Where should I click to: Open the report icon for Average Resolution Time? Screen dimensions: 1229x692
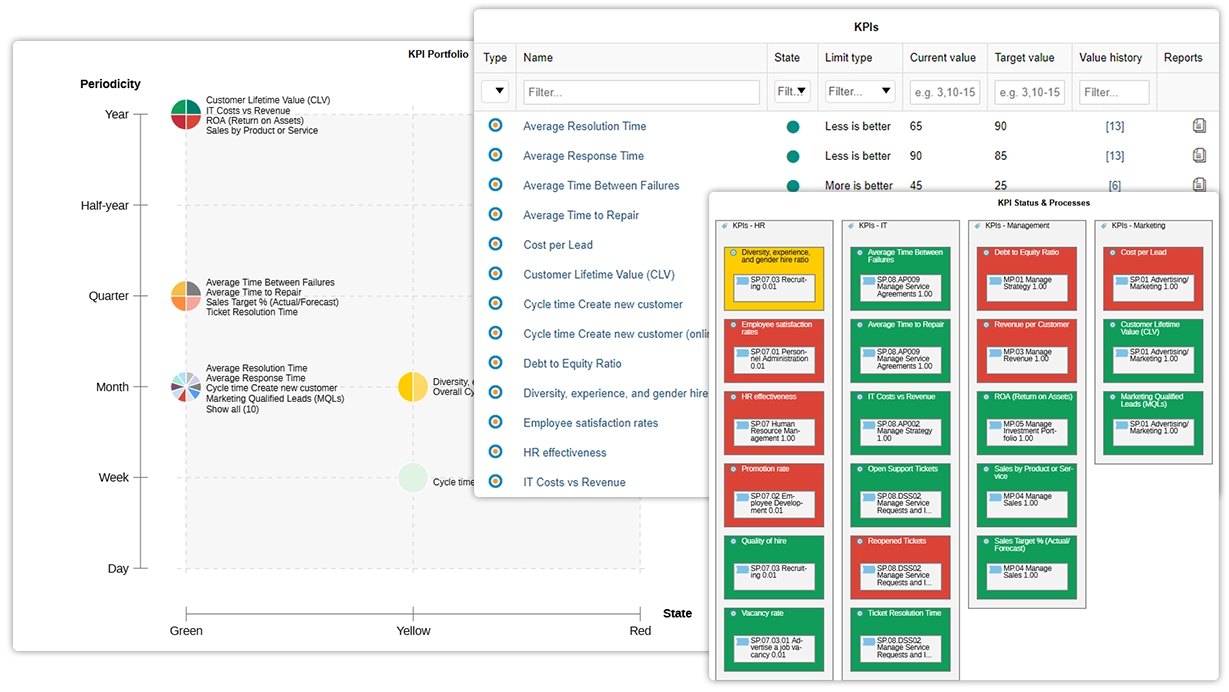click(1199, 126)
